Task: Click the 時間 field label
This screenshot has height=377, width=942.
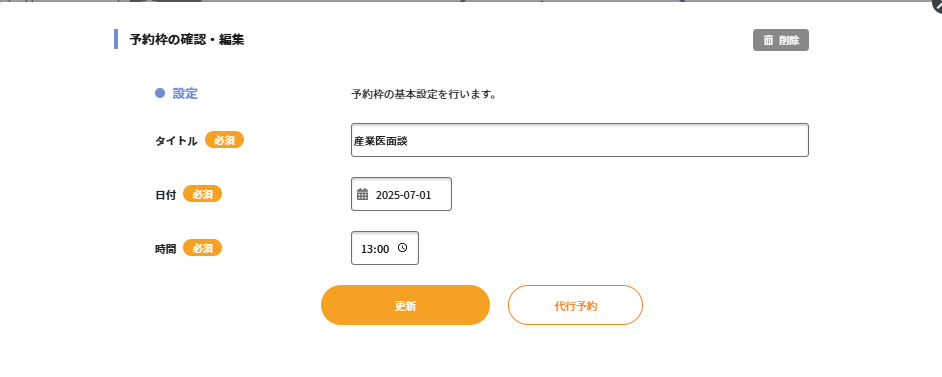Action: [x=165, y=249]
